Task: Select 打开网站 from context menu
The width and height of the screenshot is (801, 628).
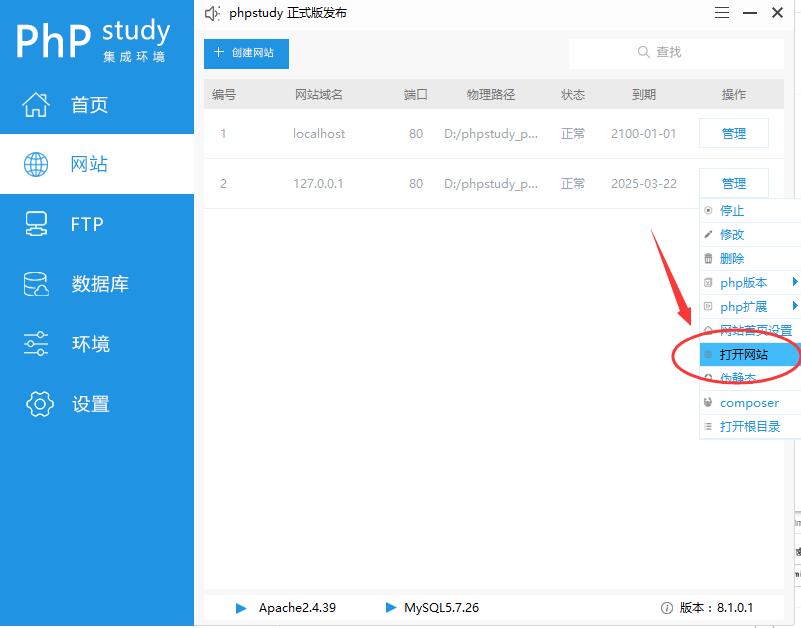Action: tap(744, 355)
